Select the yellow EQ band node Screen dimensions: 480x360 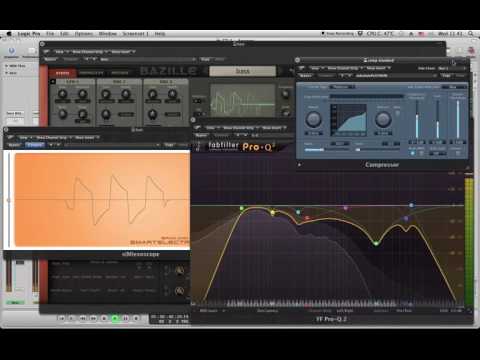tap(273, 212)
